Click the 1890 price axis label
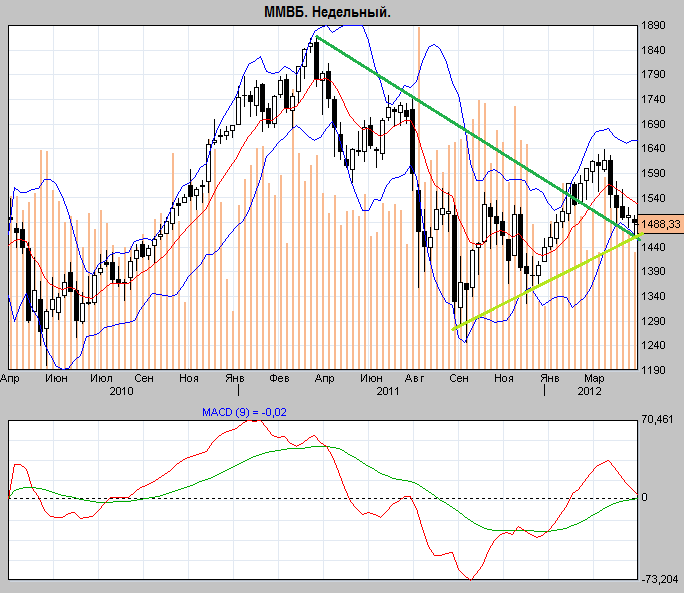 (x=653, y=25)
